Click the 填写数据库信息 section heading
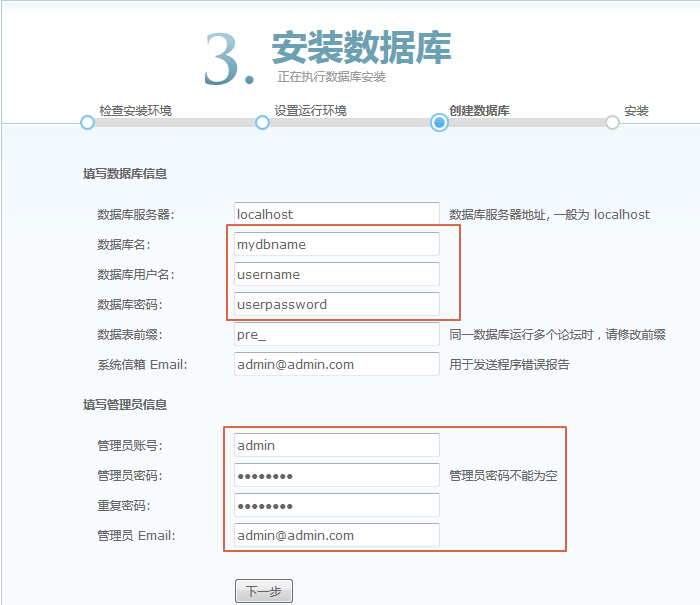 click(x=125, y=174)
